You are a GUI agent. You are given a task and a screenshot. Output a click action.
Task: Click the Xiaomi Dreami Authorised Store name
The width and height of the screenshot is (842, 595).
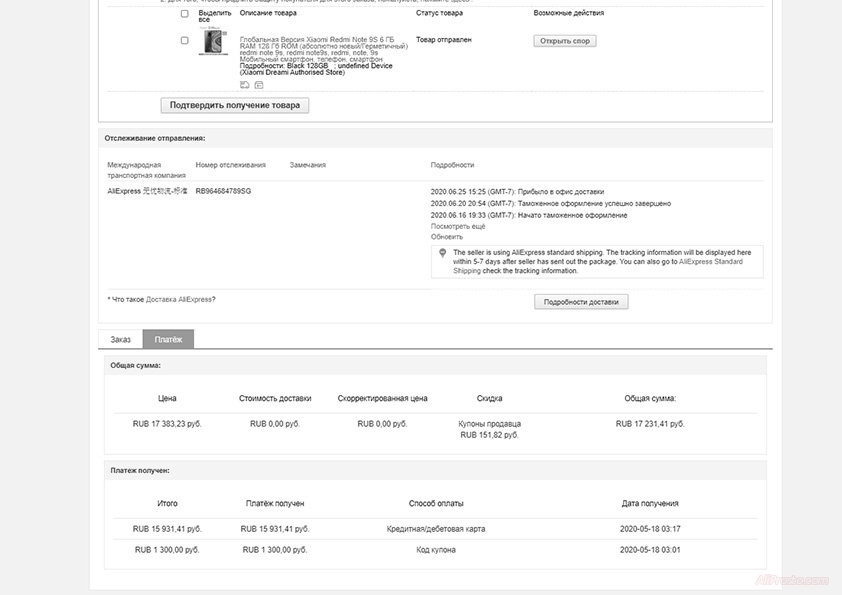(x=292, y=72)
